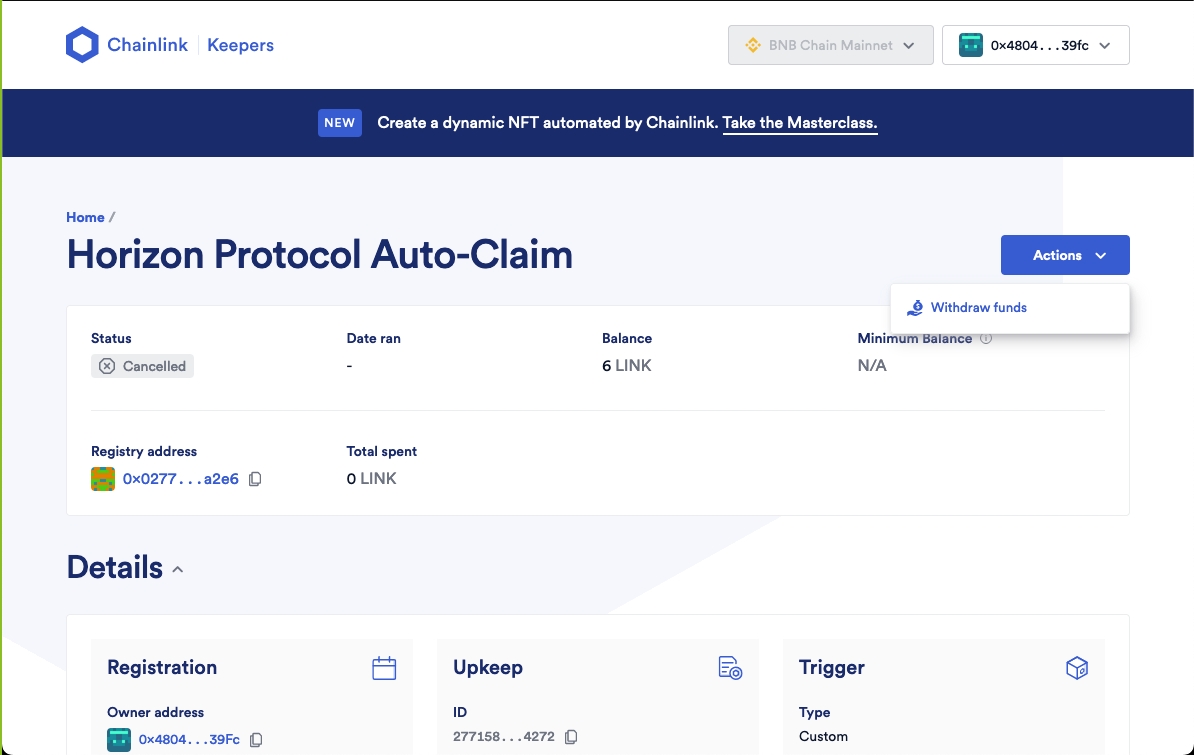Open the registry address 0x0277...a2e6 link

click(180, 479)
